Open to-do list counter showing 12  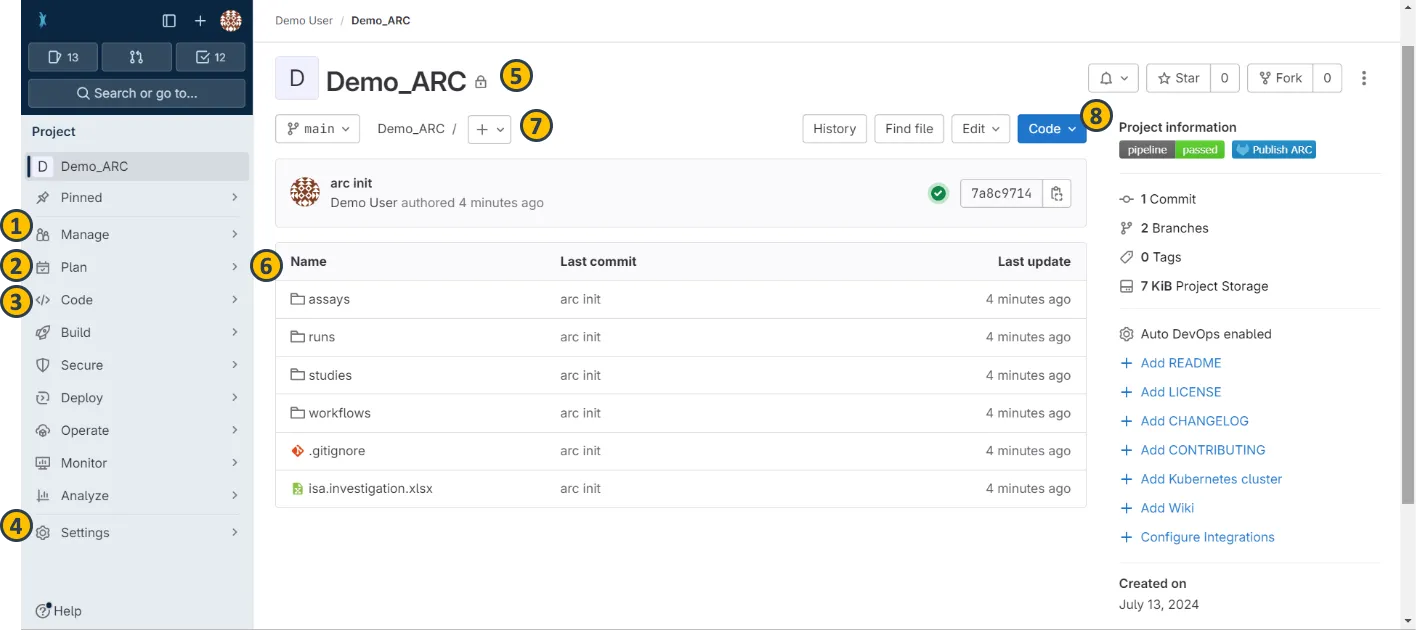point(210,57)
